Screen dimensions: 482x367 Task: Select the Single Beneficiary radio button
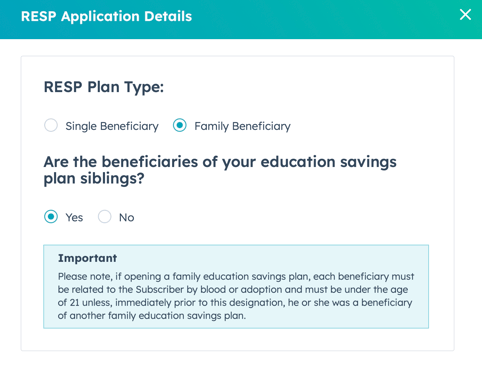[51, 125]
